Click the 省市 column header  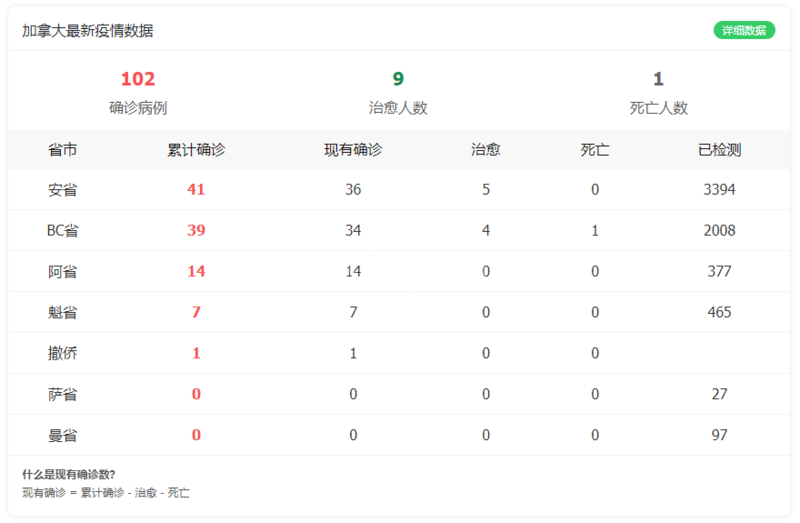pyautogui.click(x=62, y=150)
